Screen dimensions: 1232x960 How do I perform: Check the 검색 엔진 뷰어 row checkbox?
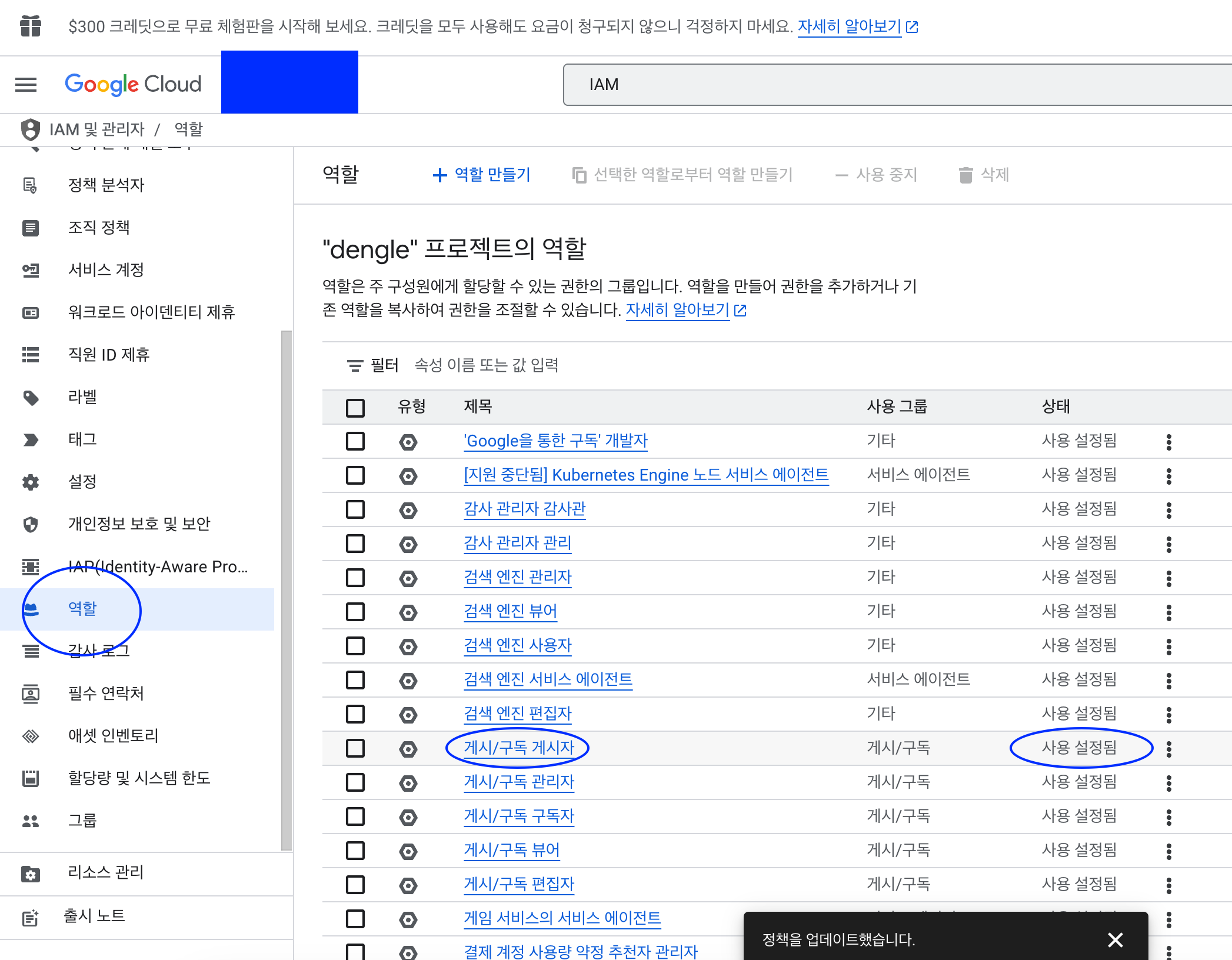point(355,612)
